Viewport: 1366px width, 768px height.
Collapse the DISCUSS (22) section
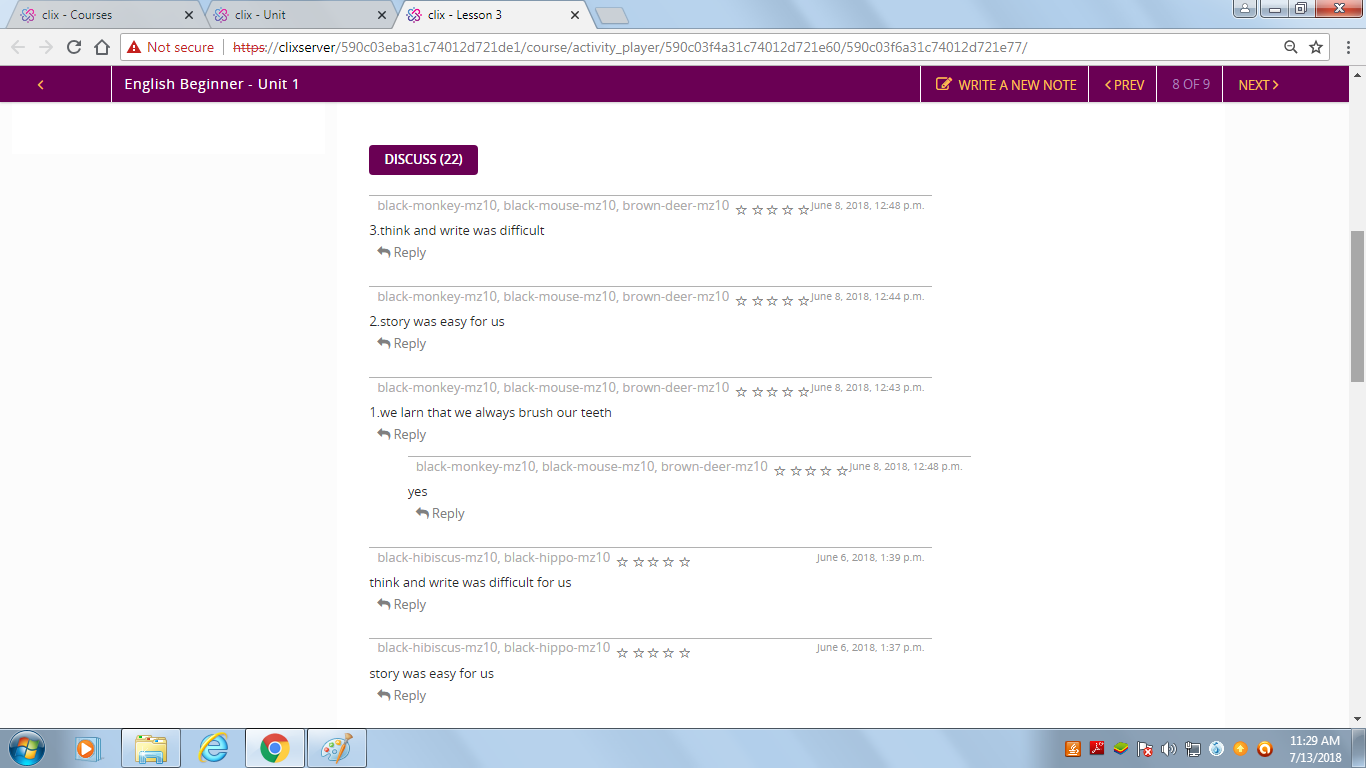(x=423, y=160)
